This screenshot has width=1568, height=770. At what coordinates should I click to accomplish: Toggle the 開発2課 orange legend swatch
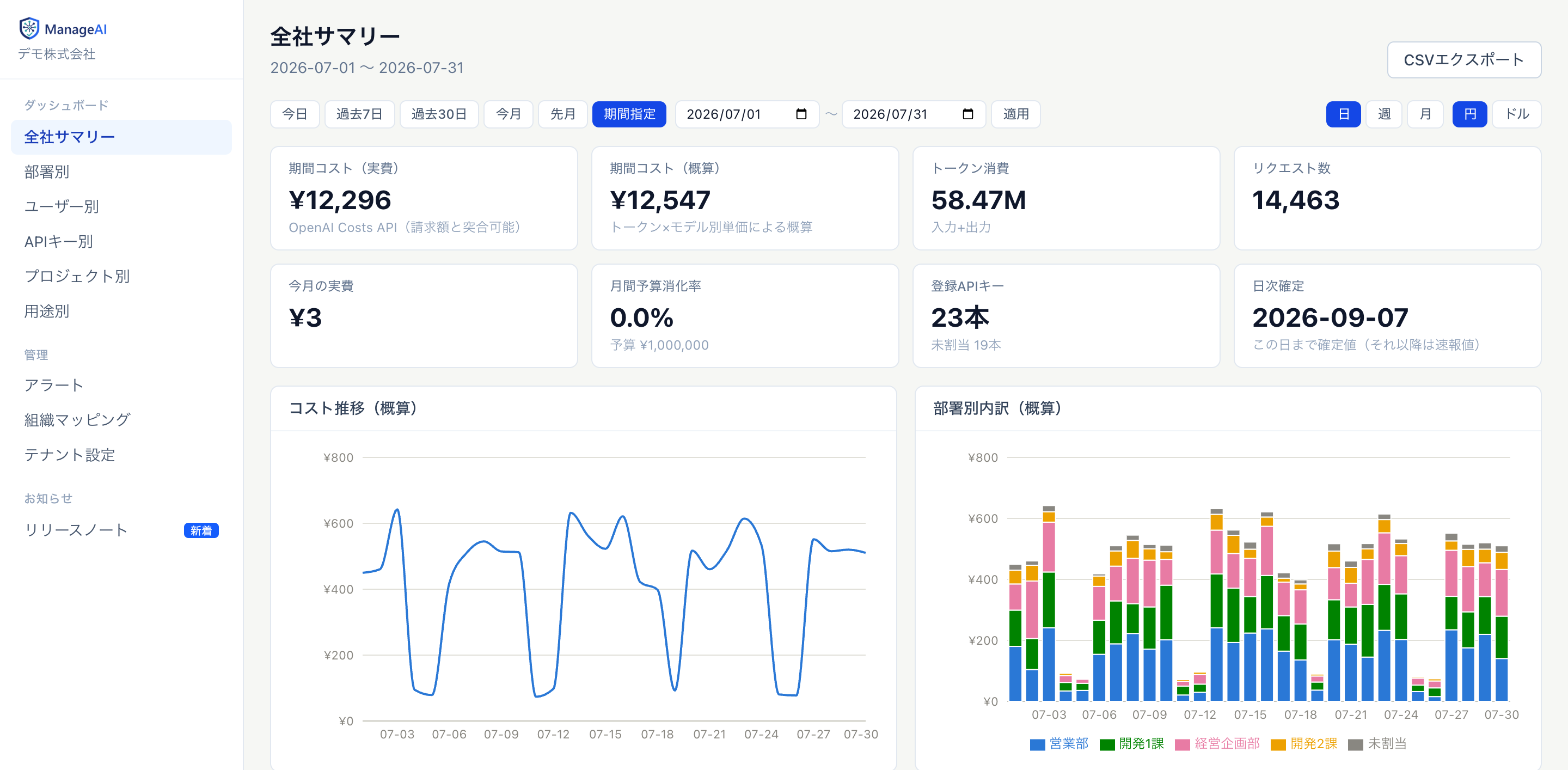click(x=1278, y=744)
